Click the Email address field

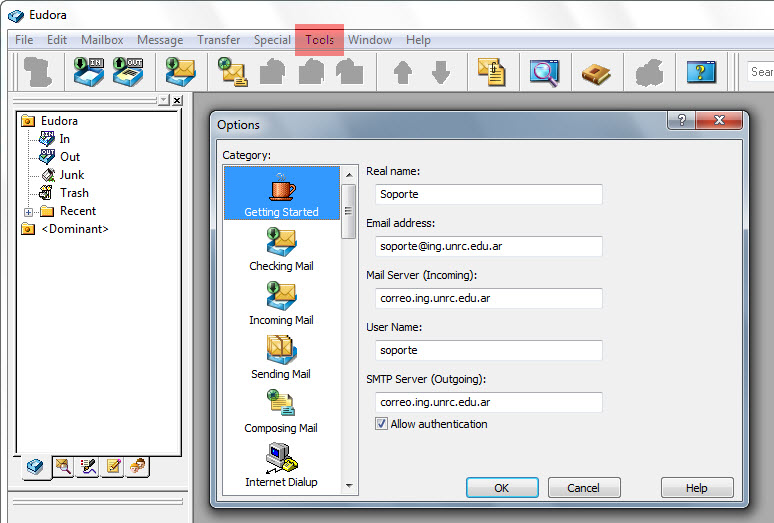click(x=489, y=246)
